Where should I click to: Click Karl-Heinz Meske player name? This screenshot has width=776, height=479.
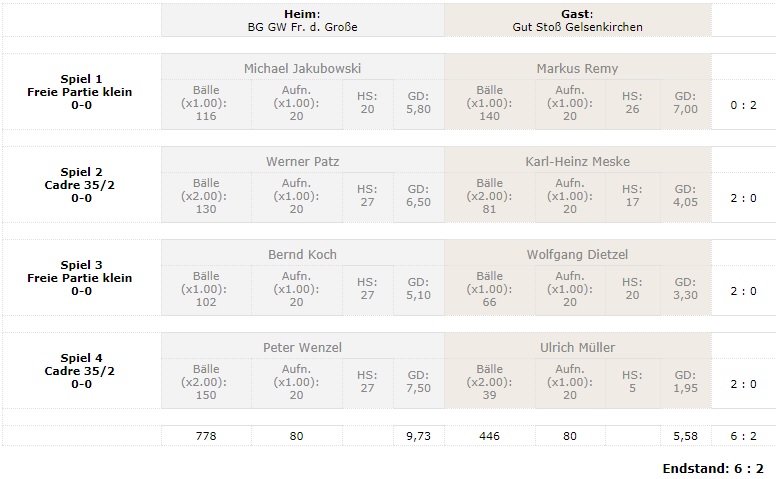click(577, 161)
